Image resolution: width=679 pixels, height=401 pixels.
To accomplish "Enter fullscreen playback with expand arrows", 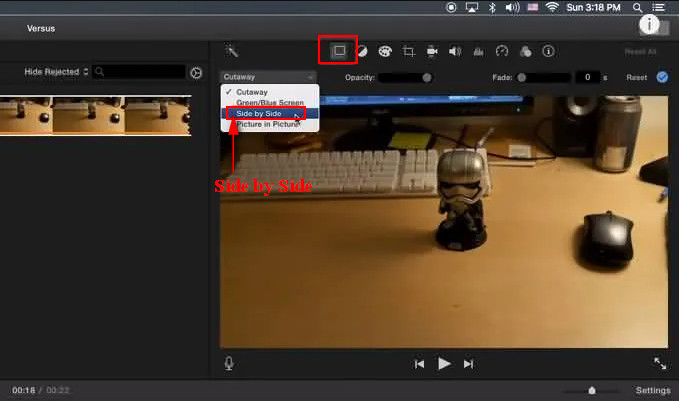I will [660, 363].
